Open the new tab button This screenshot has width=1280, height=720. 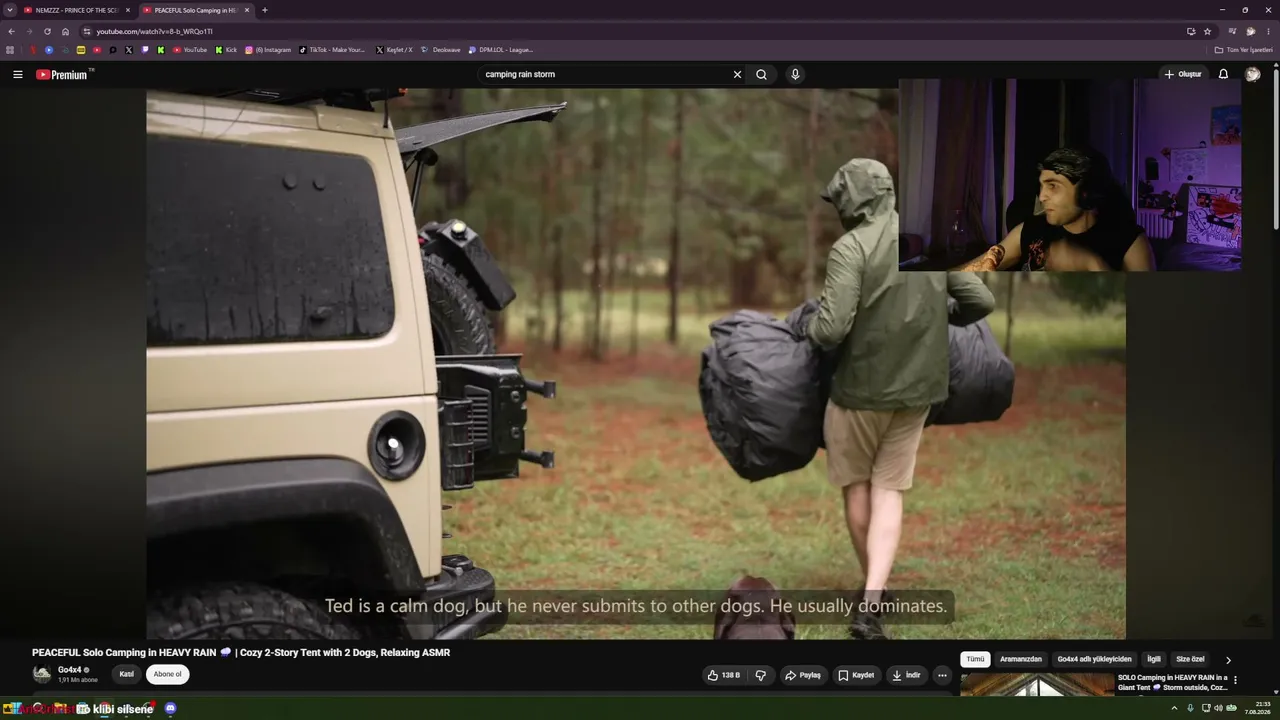pyautogui.click(x=264, y=10)
